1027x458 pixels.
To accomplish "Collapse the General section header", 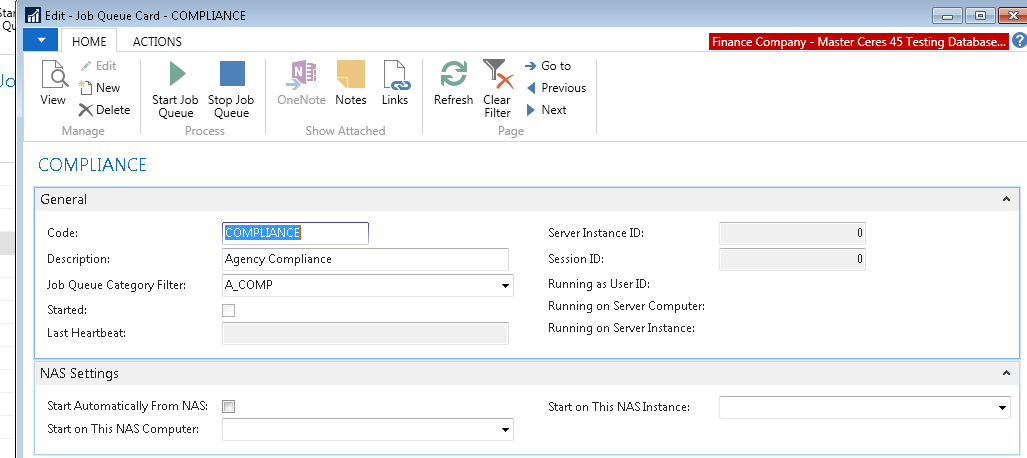I will (1005, 200).
